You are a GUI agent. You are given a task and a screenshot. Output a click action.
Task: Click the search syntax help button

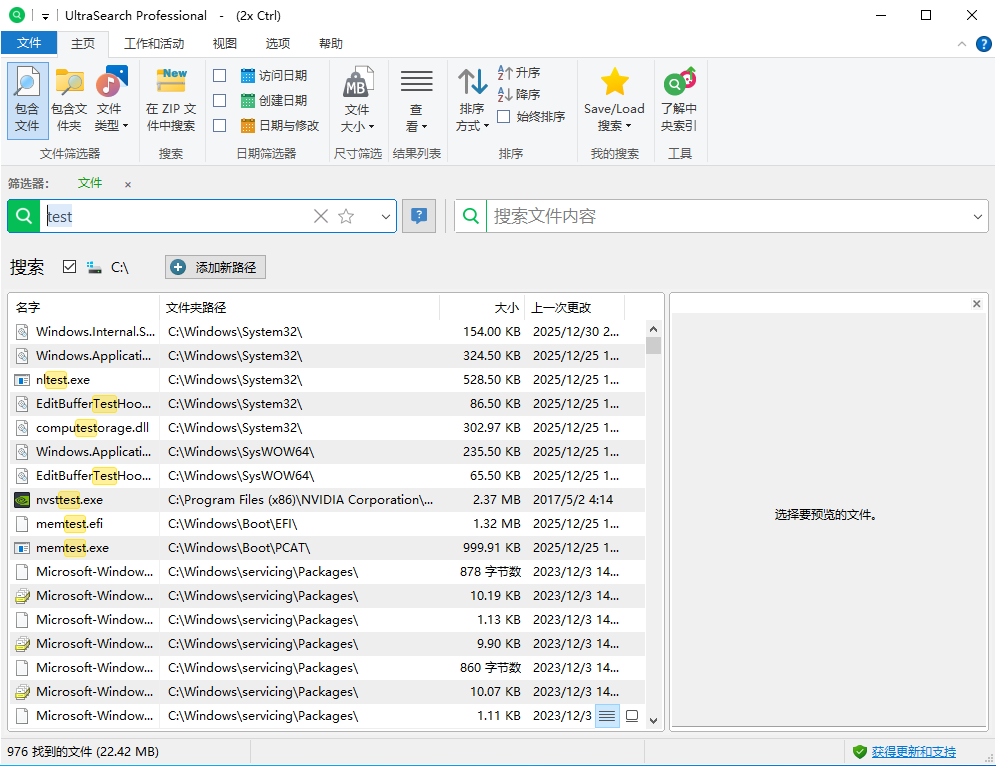point(419,216)
